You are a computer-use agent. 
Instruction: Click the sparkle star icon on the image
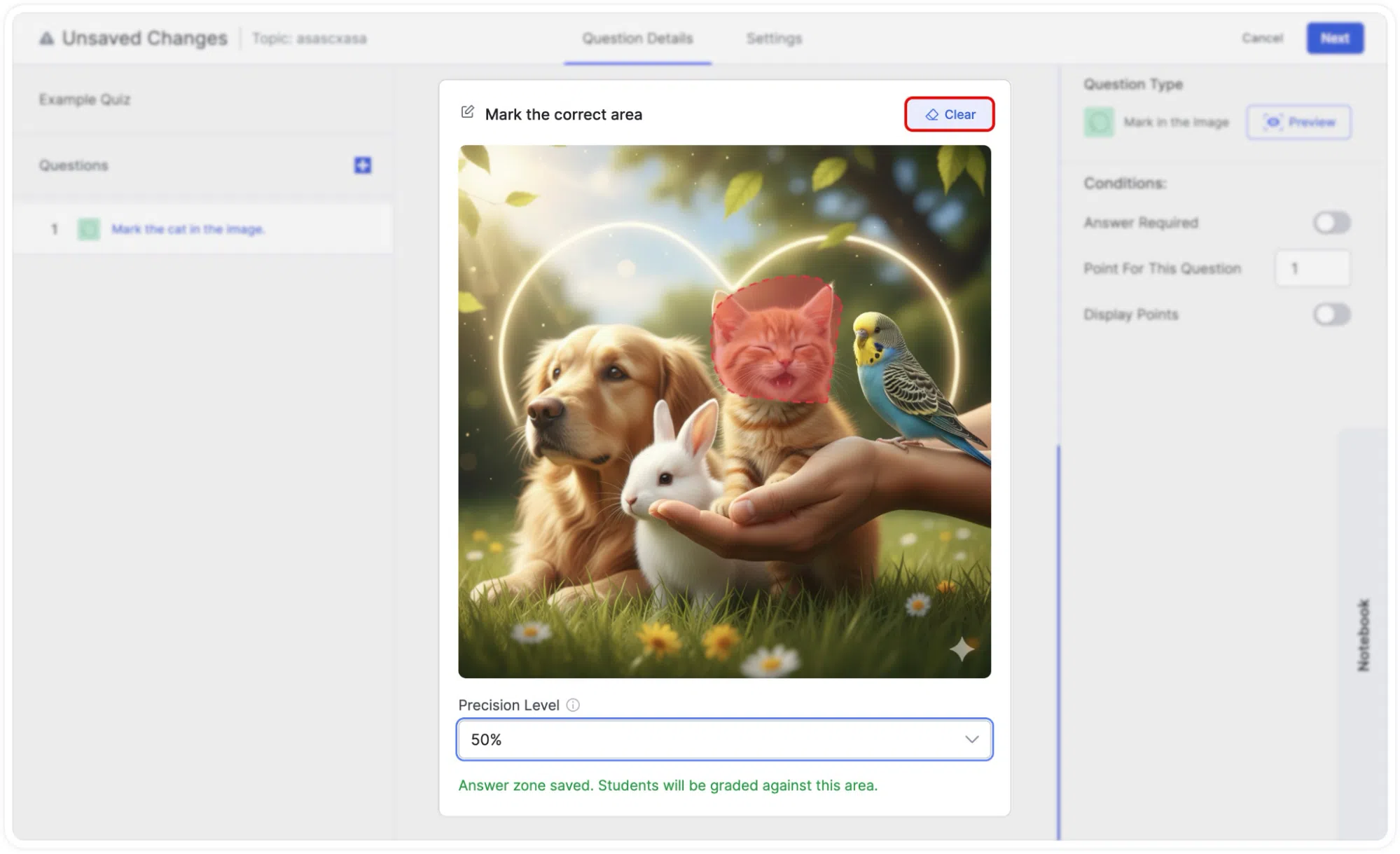click(962, 649)
